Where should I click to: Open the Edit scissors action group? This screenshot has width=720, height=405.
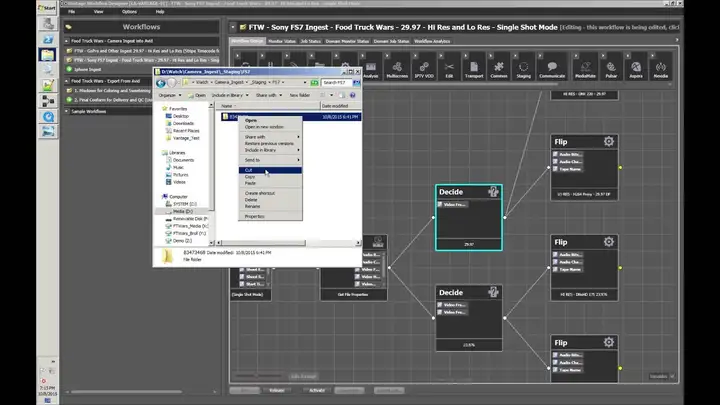click(449, 69)
